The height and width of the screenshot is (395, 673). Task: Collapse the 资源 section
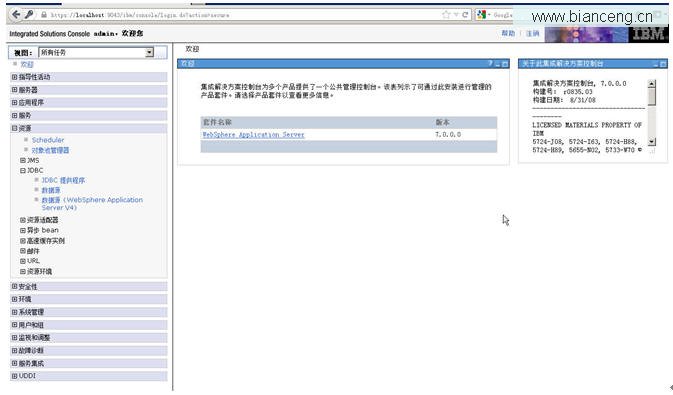pyautogui.click(x=15, y=128)
